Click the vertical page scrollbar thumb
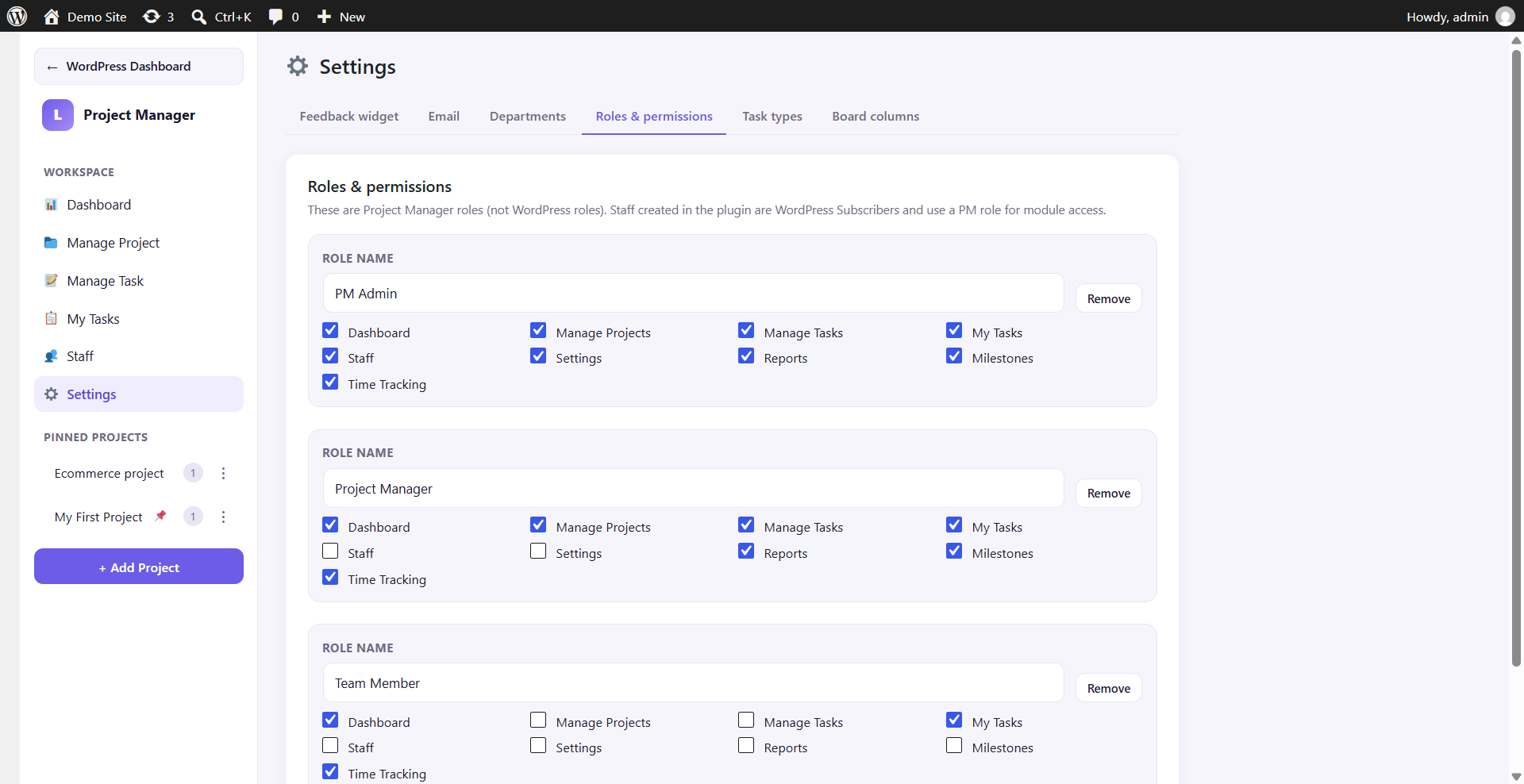 tap(1516, 358)
